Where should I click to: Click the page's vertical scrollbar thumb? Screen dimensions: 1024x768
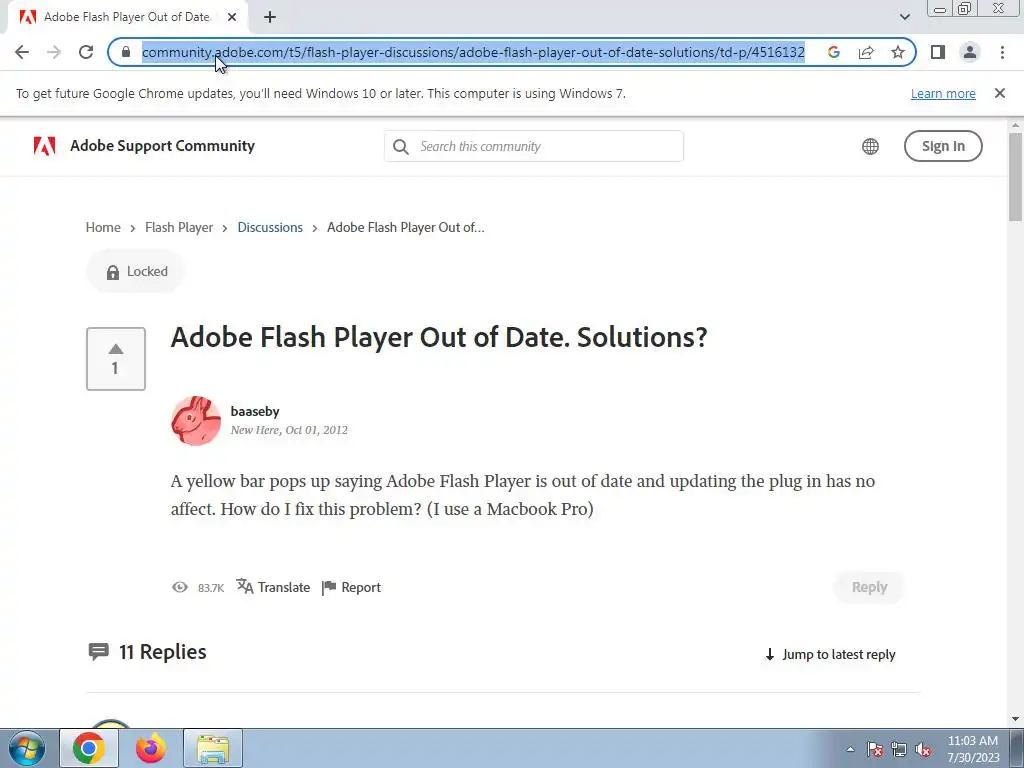coord(1016,176)
